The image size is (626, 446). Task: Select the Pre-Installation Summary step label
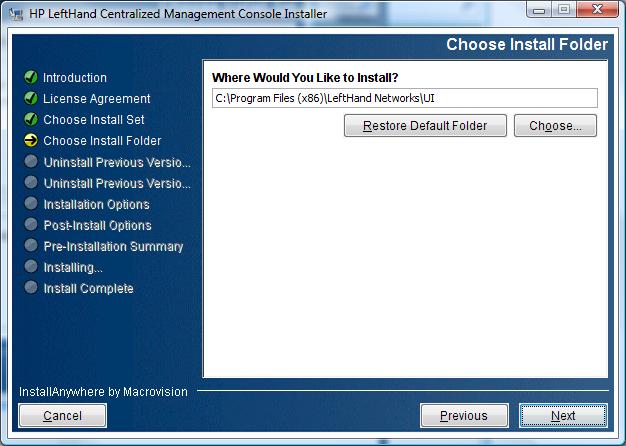113,246
